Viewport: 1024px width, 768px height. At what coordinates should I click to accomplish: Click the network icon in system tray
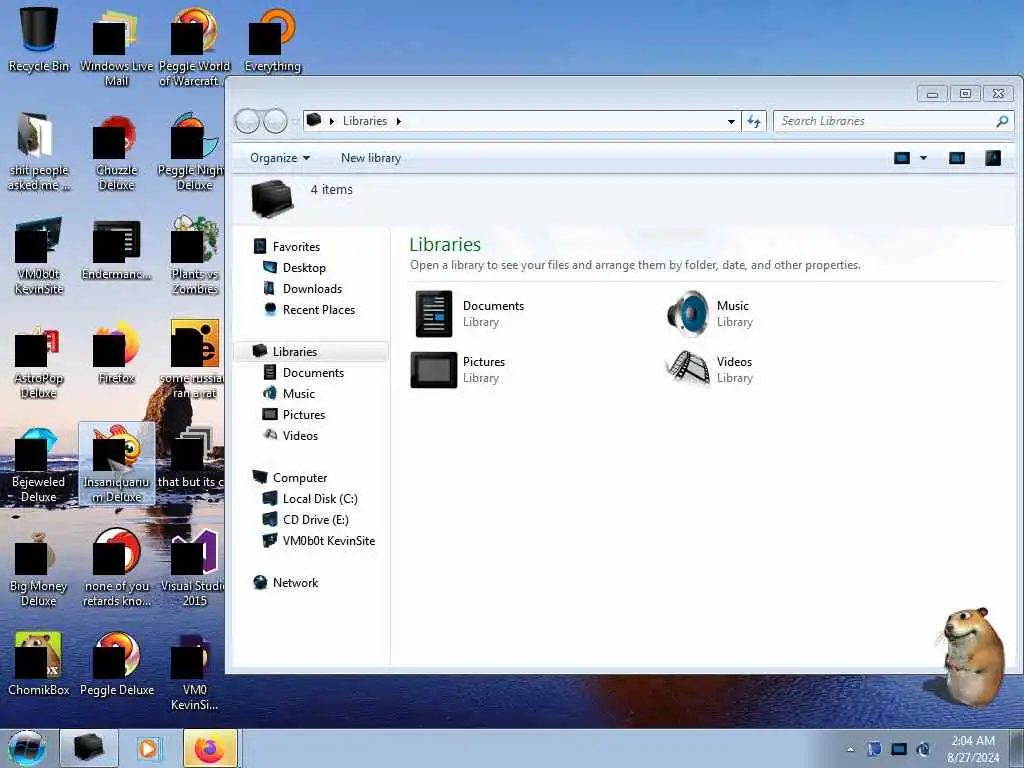899,749
